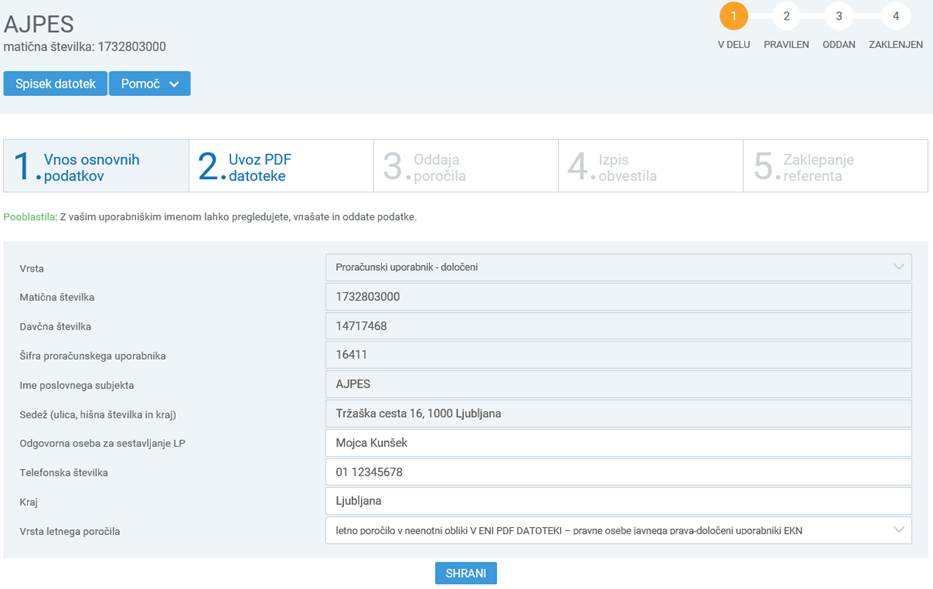Click the Kraj field containing Ljubljana
Screen dimensions: 933x589
[x=618, y=501]
